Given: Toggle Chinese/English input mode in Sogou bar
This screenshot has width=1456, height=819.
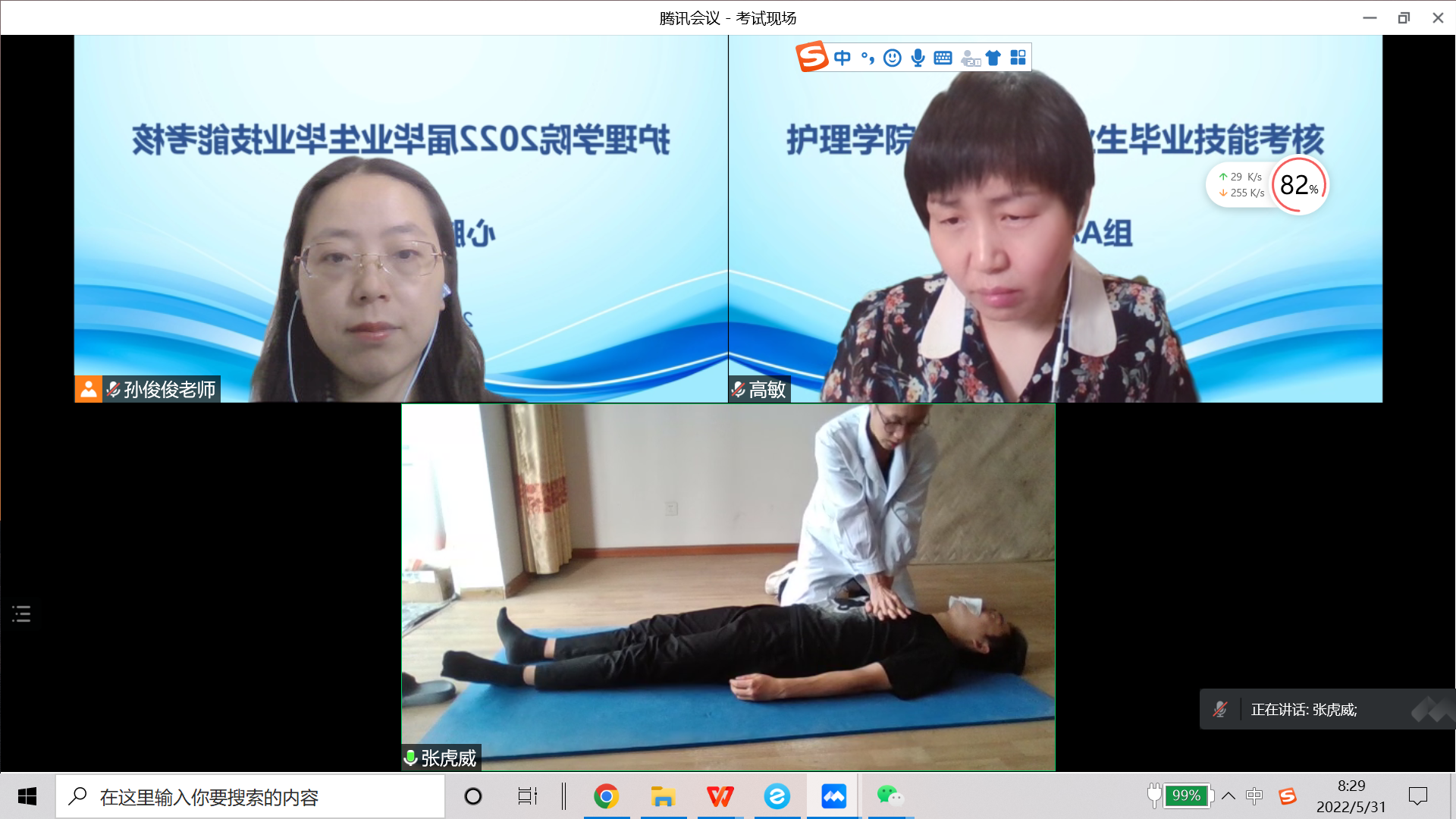Looking at the screenshot, I should 842,58.
